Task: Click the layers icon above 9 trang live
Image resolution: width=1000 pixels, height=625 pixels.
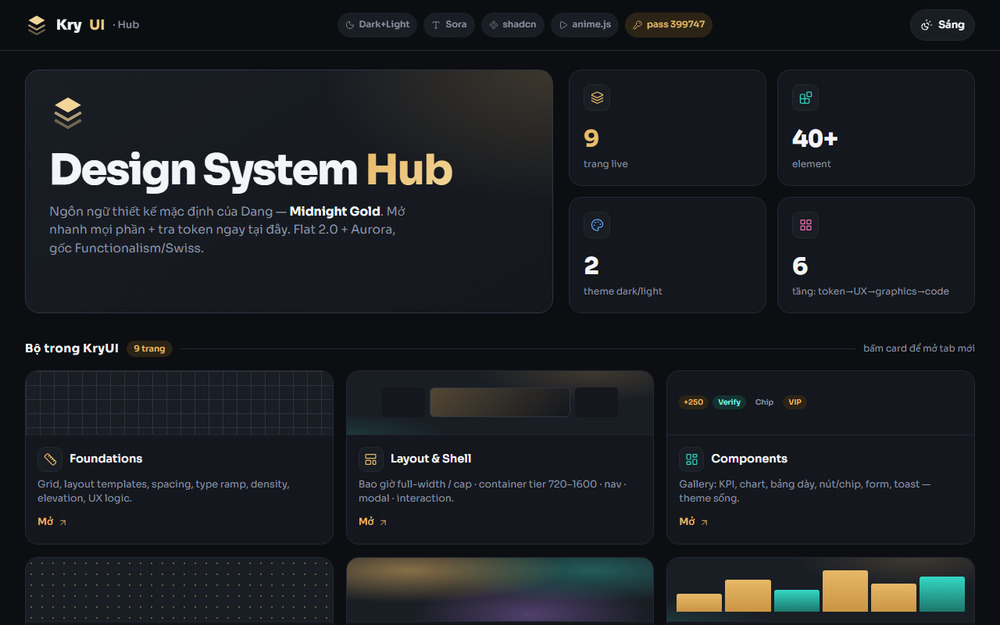Action: coord(597,98)
